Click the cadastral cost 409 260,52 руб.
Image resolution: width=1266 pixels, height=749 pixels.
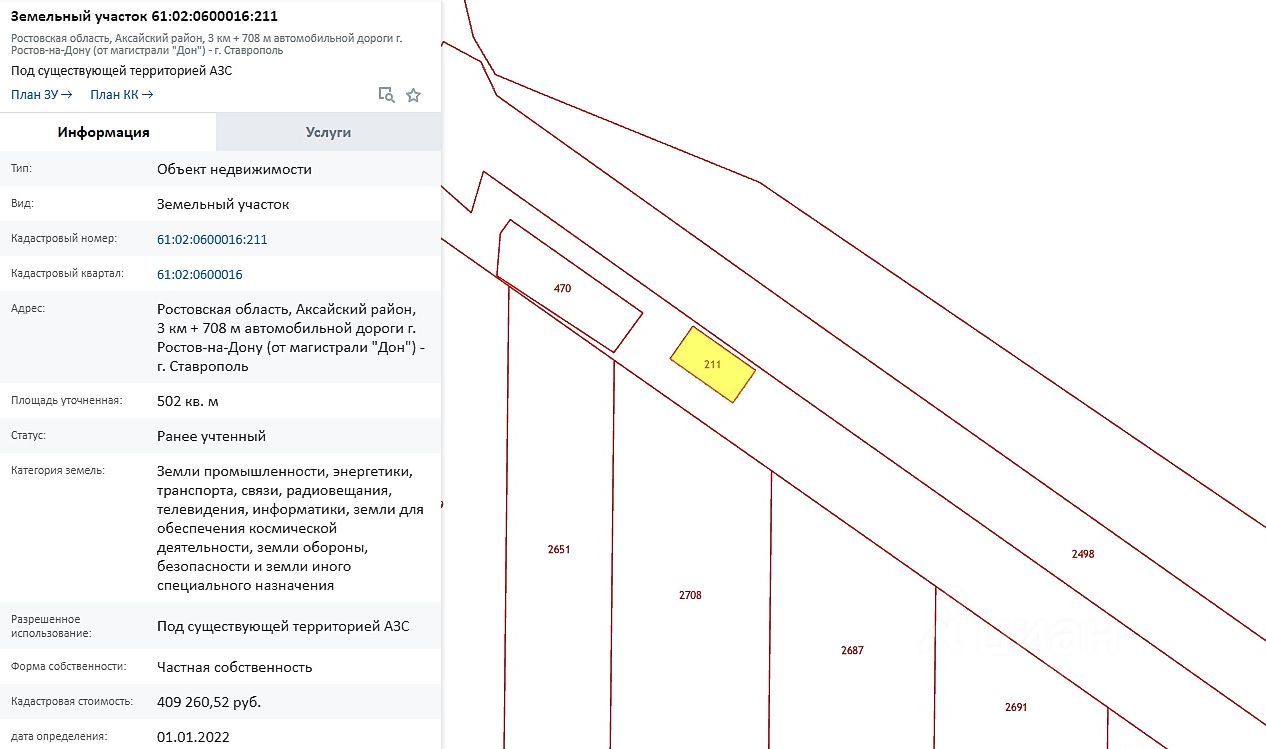tap(209, 702)
